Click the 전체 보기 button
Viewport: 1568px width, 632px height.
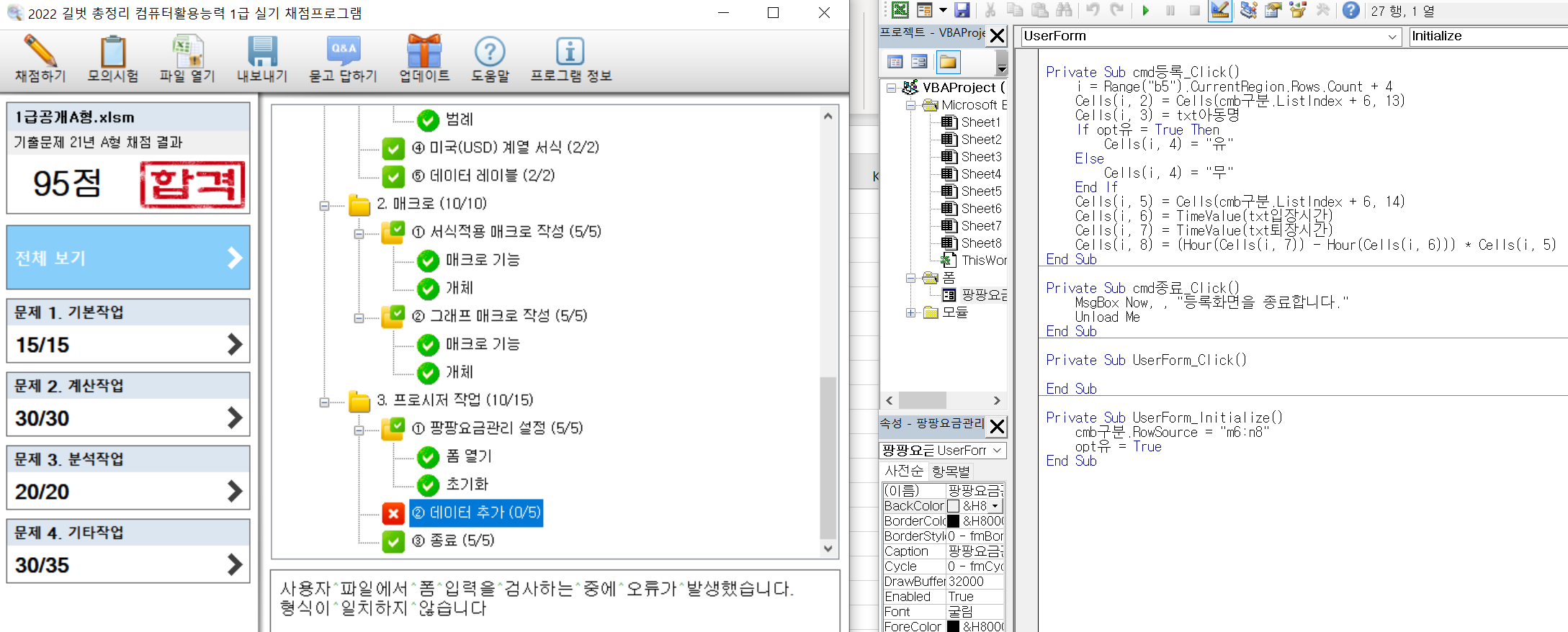[128, 258]
